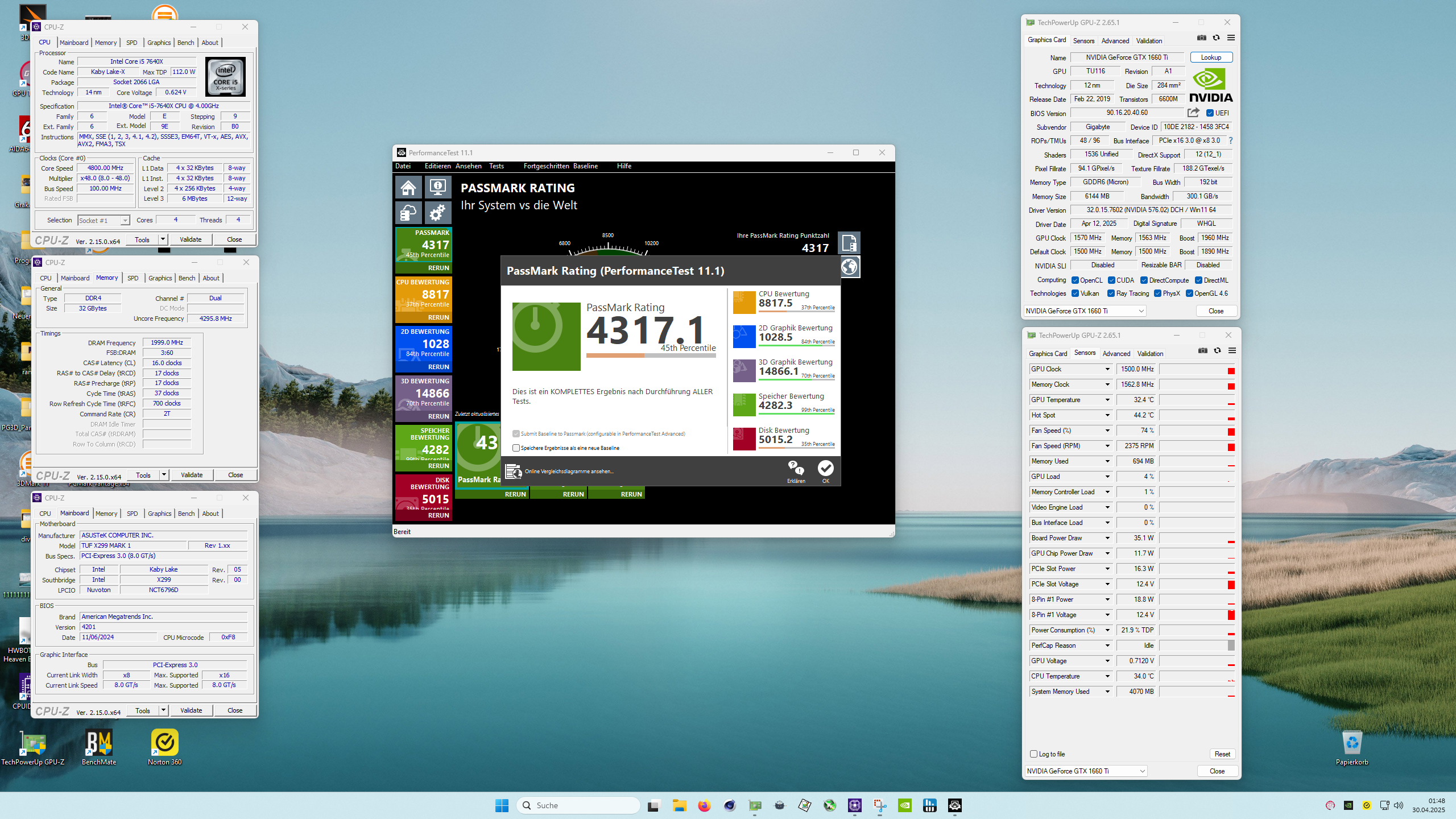This screenshot has width=1456, height=819.
Task: Open Firefox from the taskbar
Action: tap(704, 805)
